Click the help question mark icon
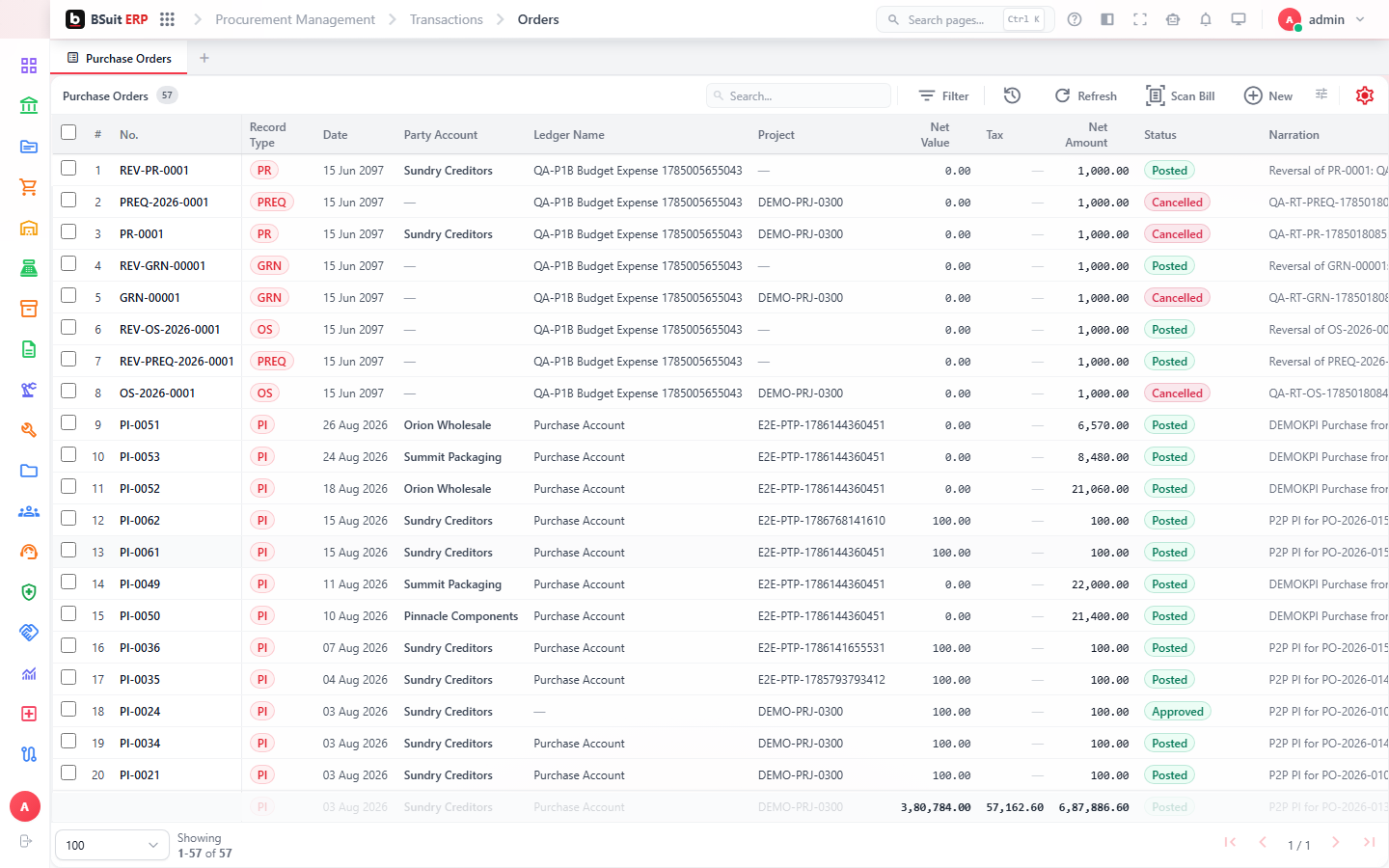 pos(1075,19)
